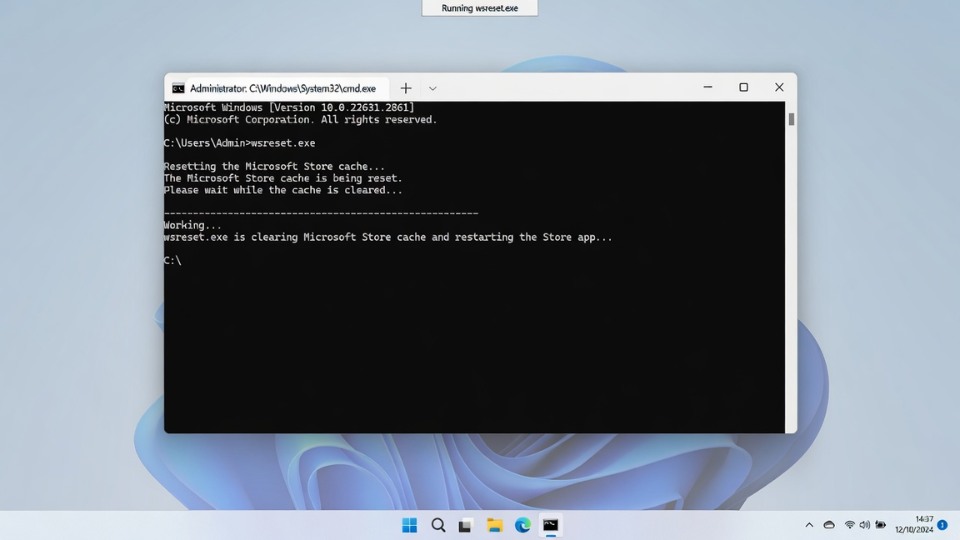Viewport: 960px width, 540px height.
Task: Open Task View from the taskbar
Action: pos(466,525)
